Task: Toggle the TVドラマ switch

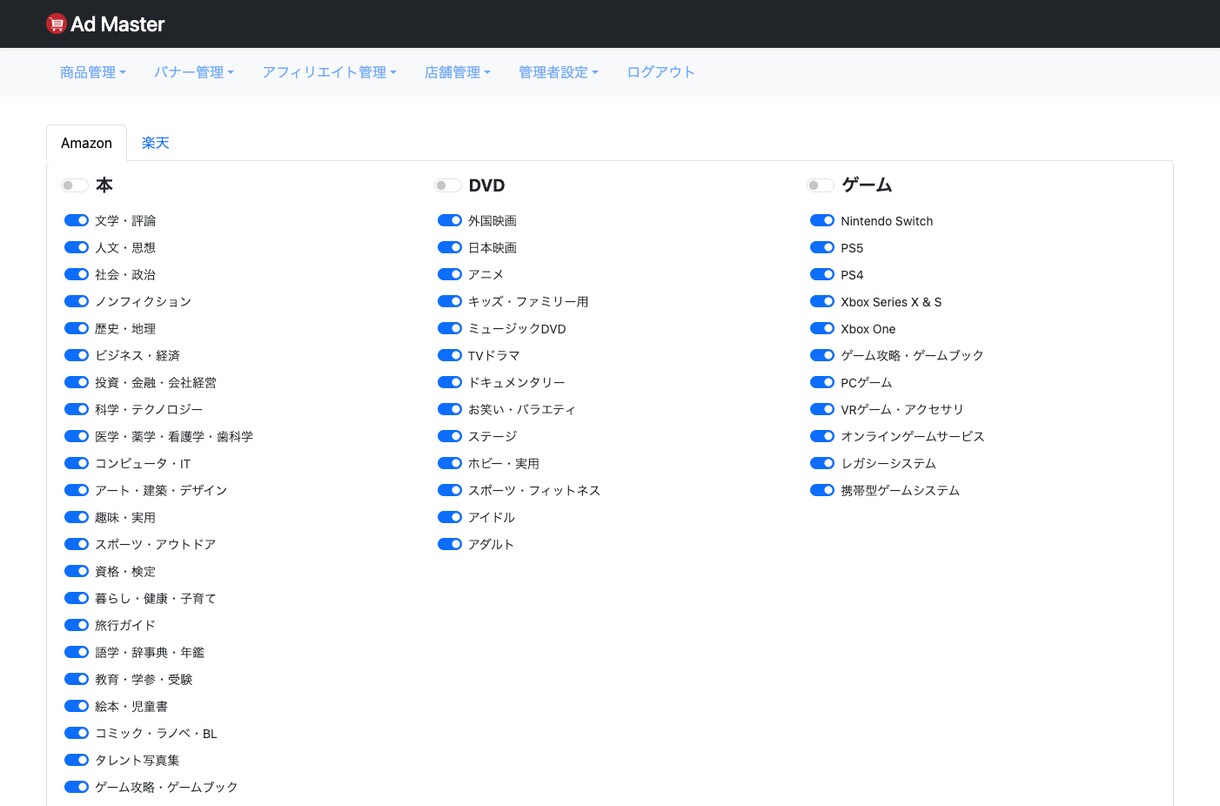Action: tap(450, 355)
